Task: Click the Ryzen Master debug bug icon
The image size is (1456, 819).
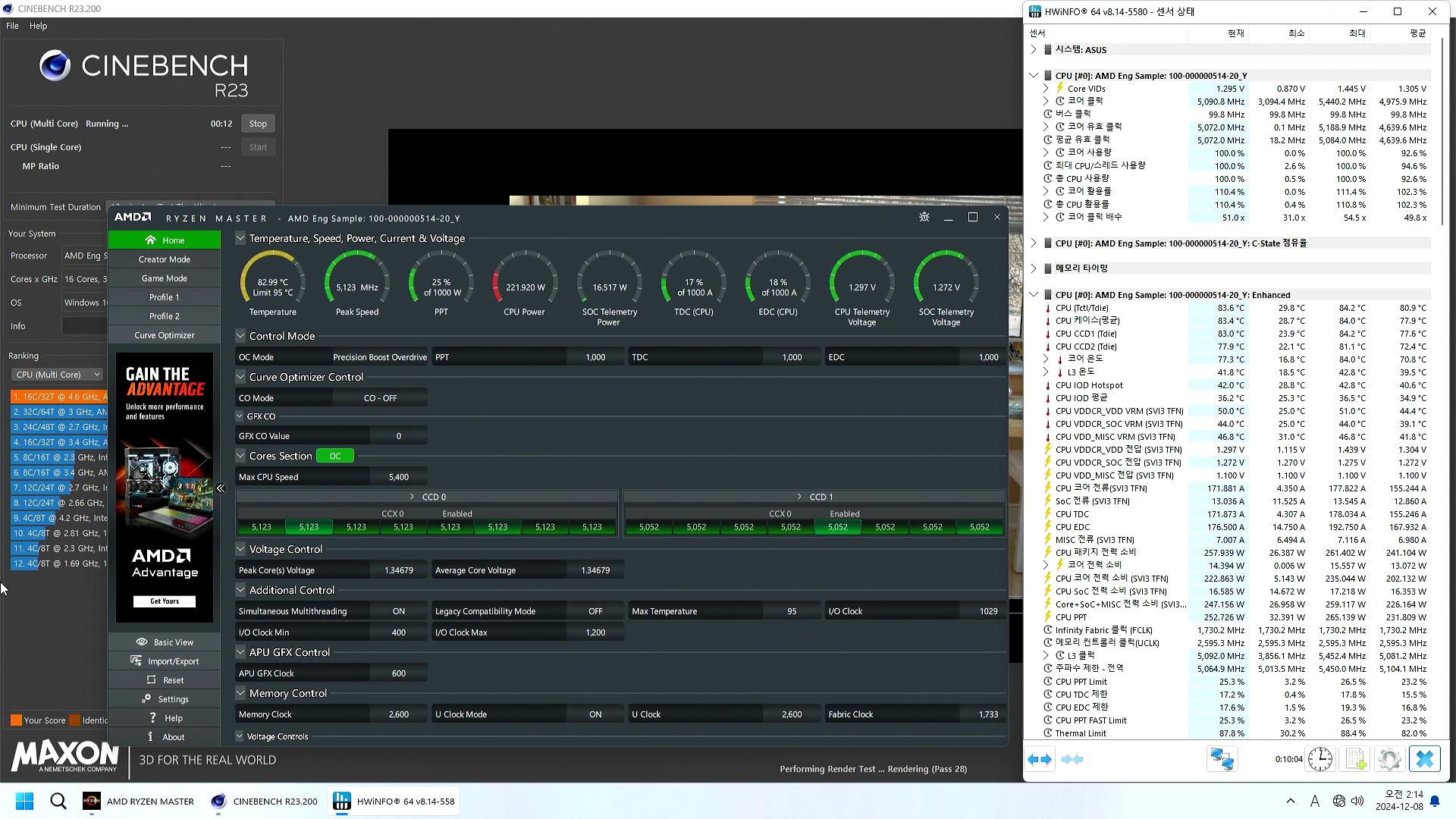Action: (924, 218)
